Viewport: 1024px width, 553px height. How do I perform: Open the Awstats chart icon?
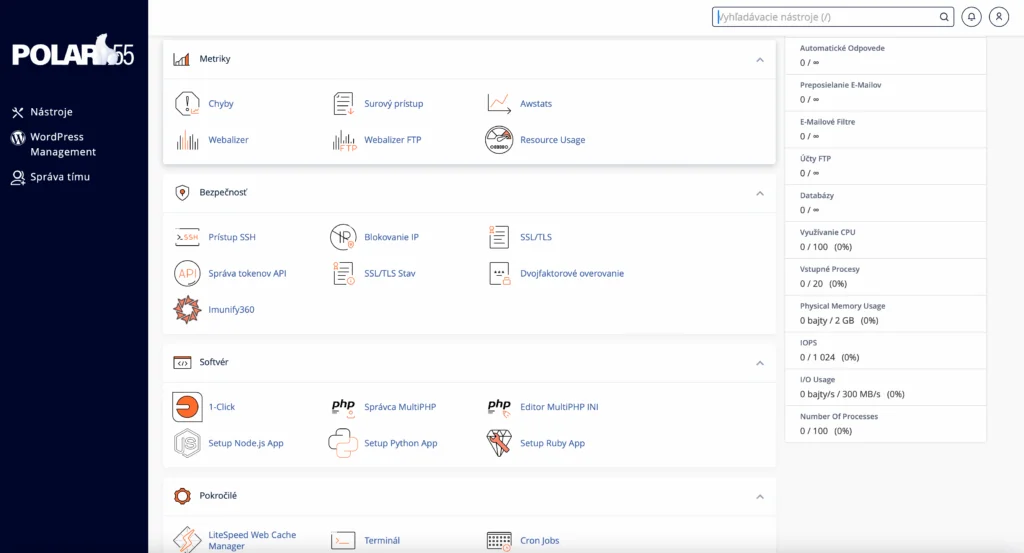[499, 104]
